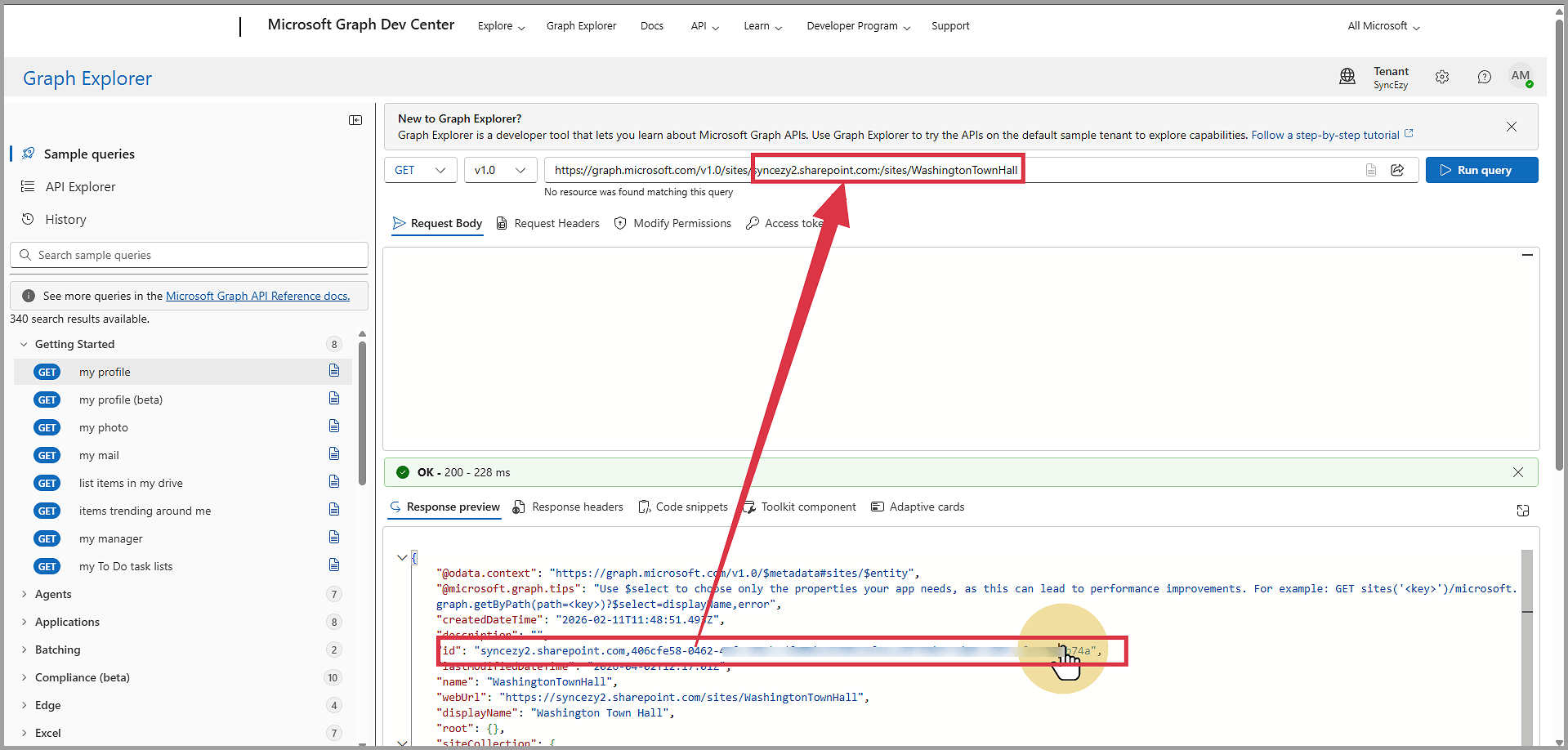1568x750 pixels.
Task: Switch to the Request Headers tab
Action: (547, 223)
